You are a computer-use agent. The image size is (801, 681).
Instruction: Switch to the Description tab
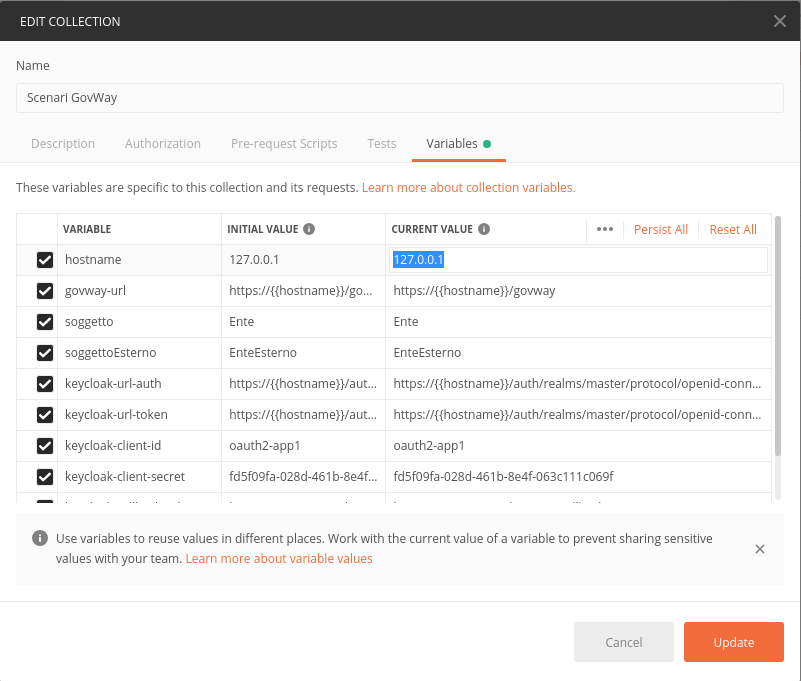(63, 144)
